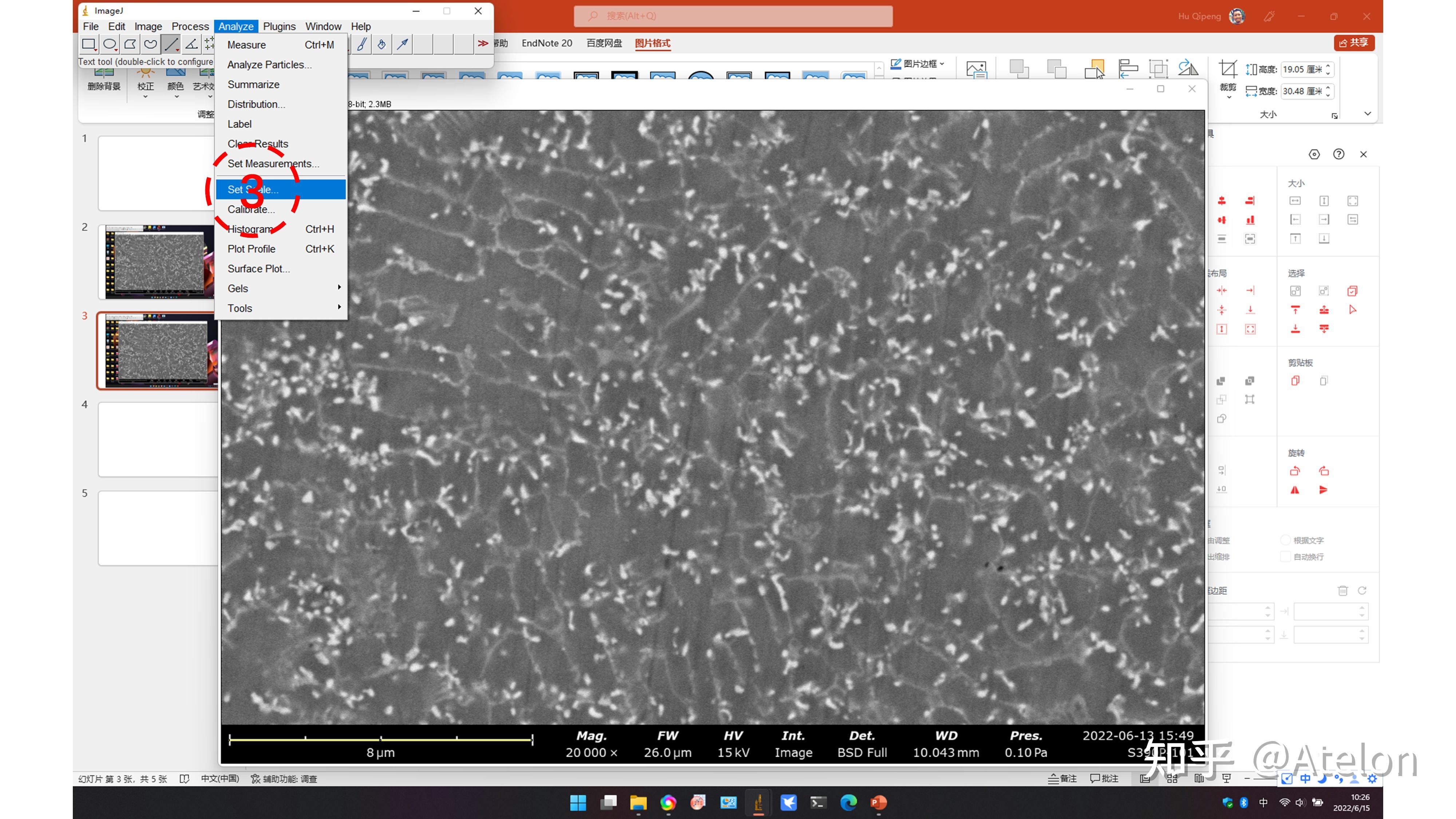Screen dimensions: 1456x819
Task: Check the 自动换行 checkbox
Action: point(1286,557)
